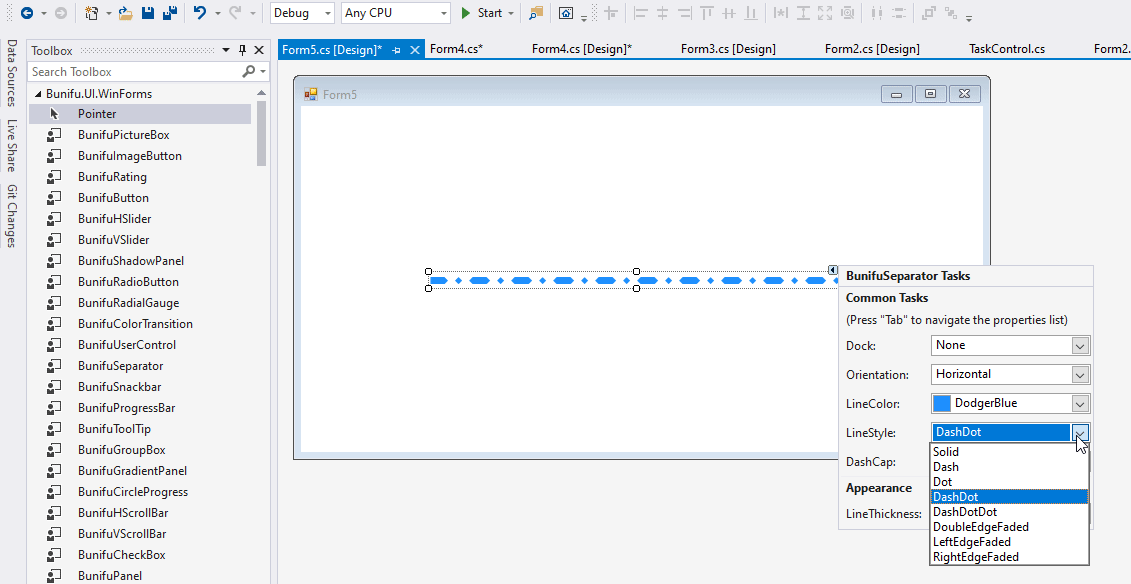Choose Dot in the LineStyle list
Viewport: 1131px width, 584px height.
[x=1009, y=482]
